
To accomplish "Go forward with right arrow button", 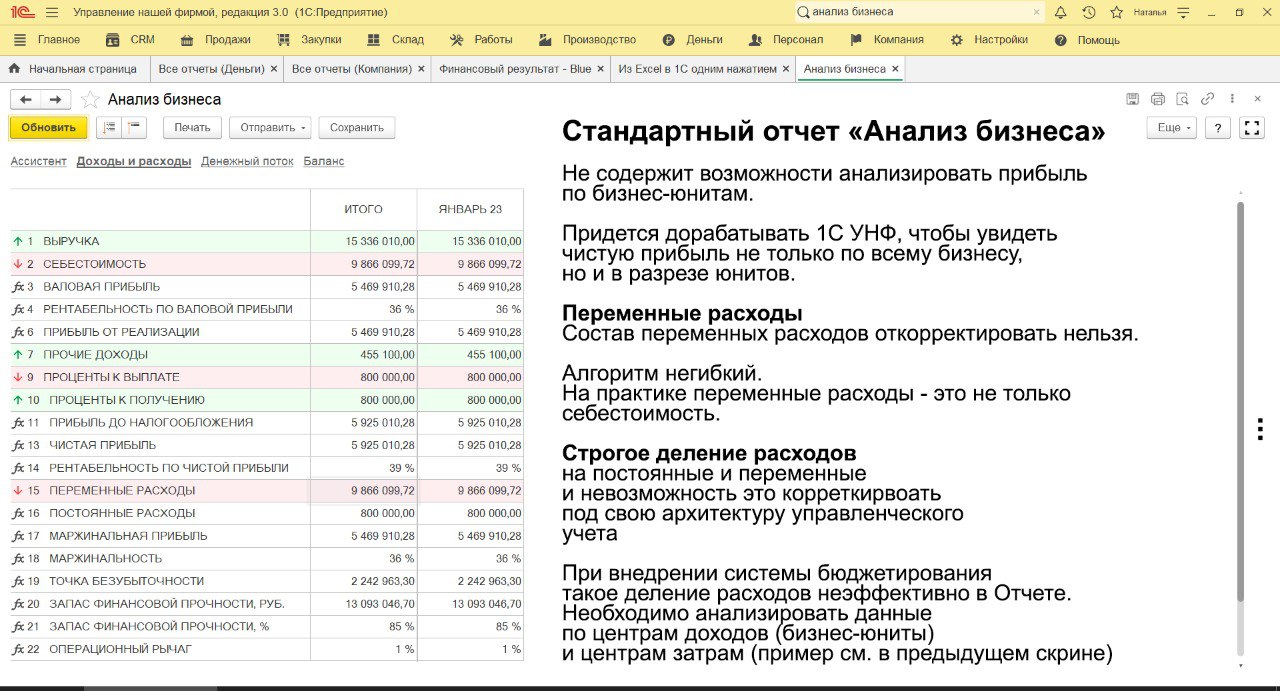I will pyautogui.click(x=56, y=99).
